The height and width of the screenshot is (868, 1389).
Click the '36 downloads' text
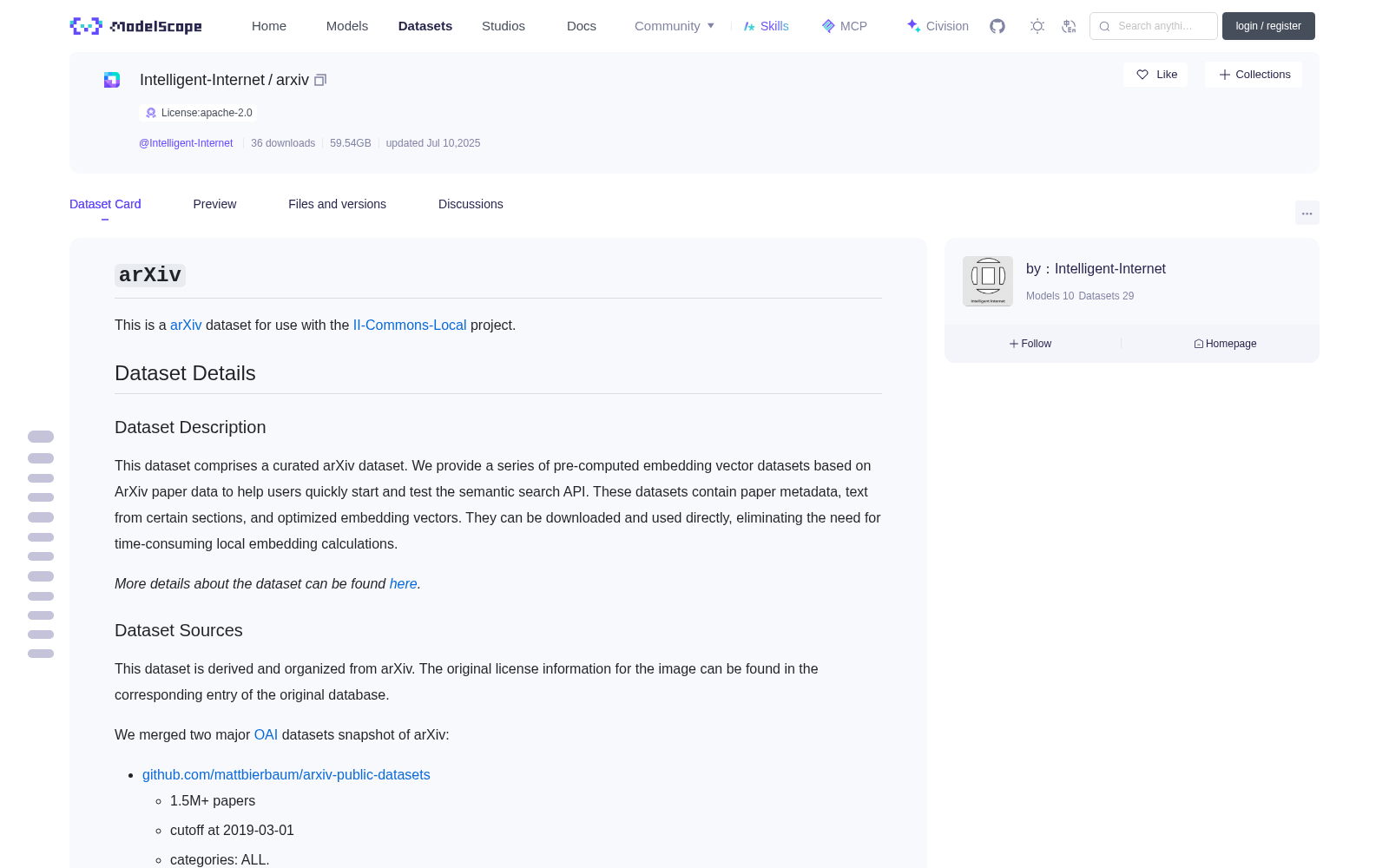(x=283, y=143)
